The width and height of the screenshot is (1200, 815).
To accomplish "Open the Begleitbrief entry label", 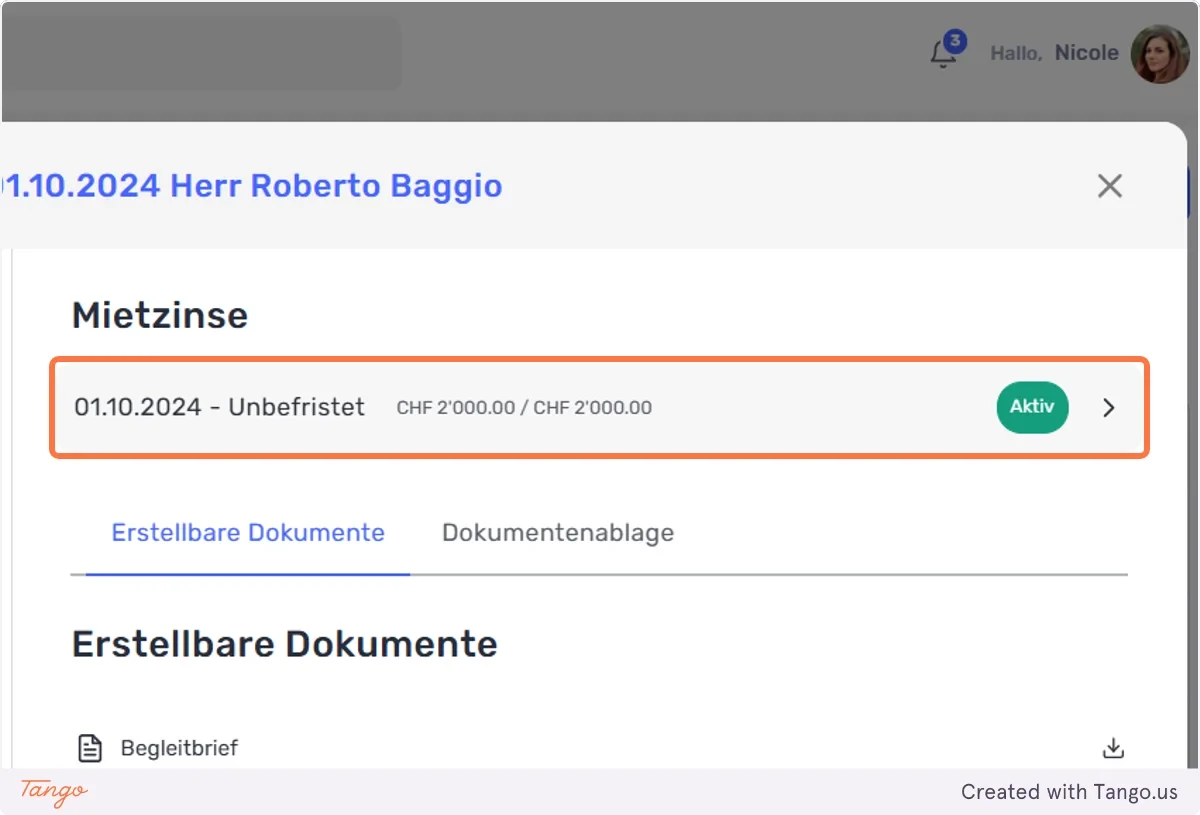I will (x=179, y=748).
